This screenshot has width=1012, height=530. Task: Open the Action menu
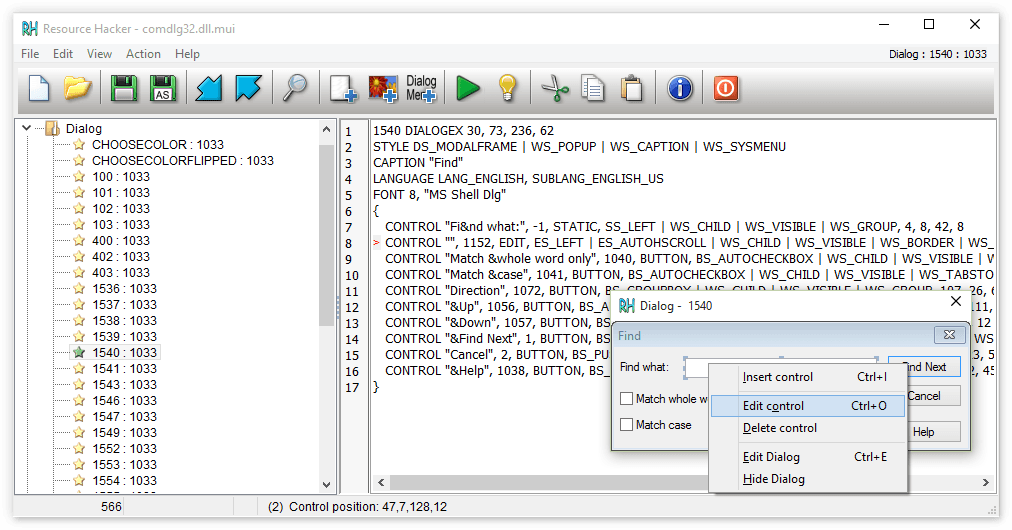[143, 54]
